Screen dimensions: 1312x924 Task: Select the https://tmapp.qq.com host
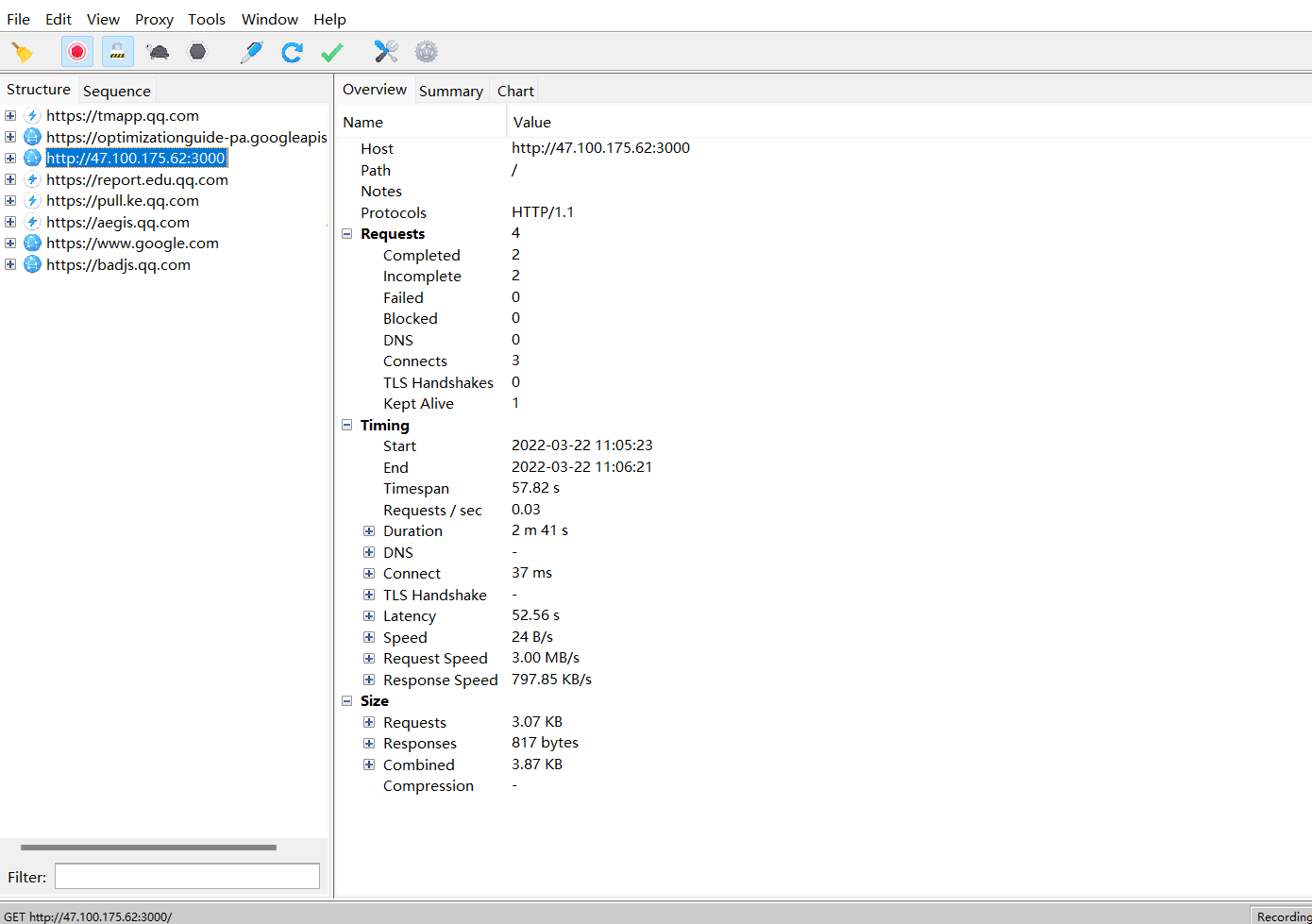[123, 115]
